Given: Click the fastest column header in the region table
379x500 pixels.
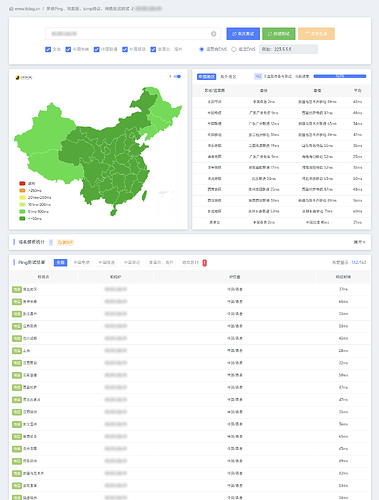Looking at the screenshot, I should [264, 90].
